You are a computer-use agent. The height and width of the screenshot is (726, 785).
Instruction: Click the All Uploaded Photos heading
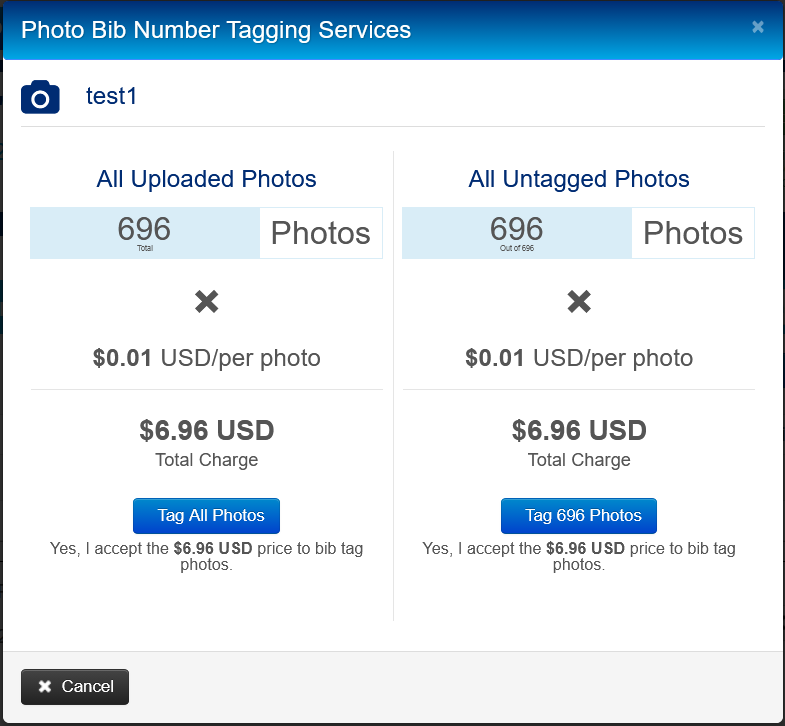207,179
